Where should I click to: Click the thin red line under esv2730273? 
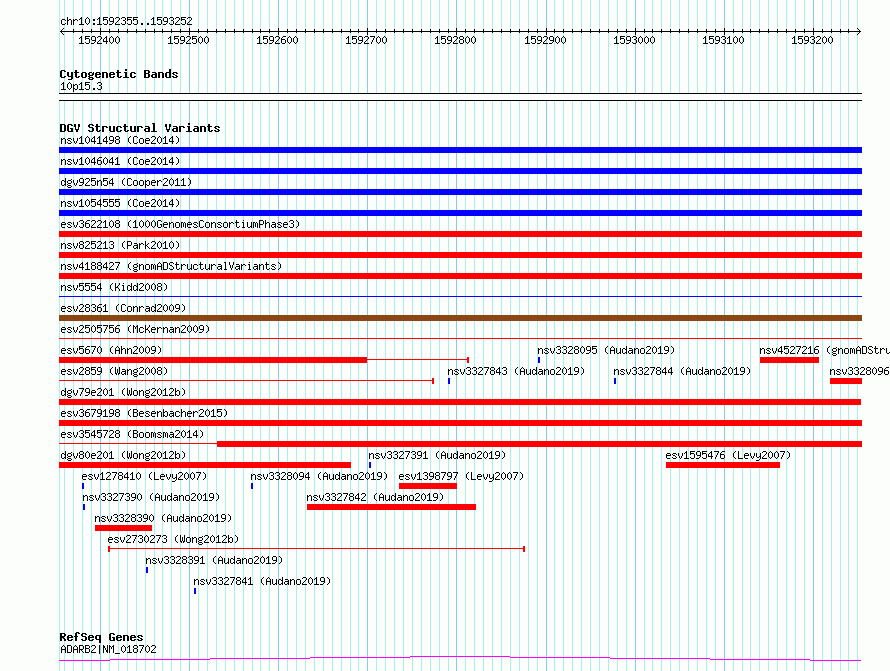tap(316, 549)
